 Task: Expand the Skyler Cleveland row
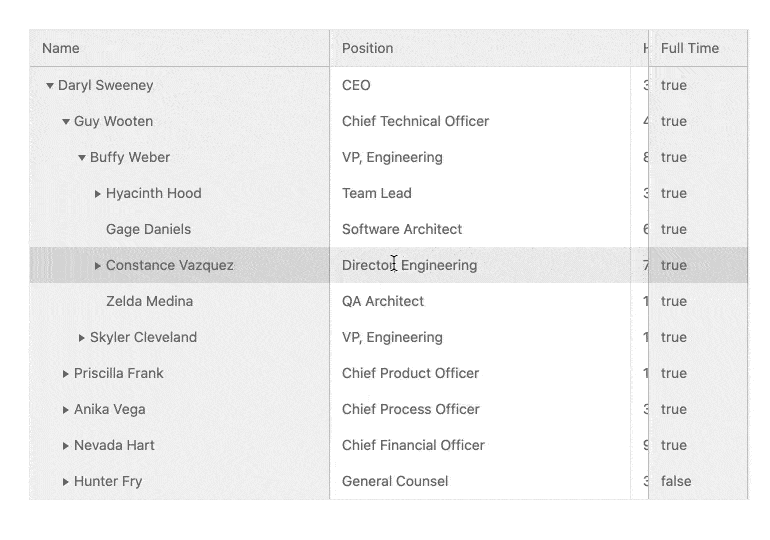82,338
